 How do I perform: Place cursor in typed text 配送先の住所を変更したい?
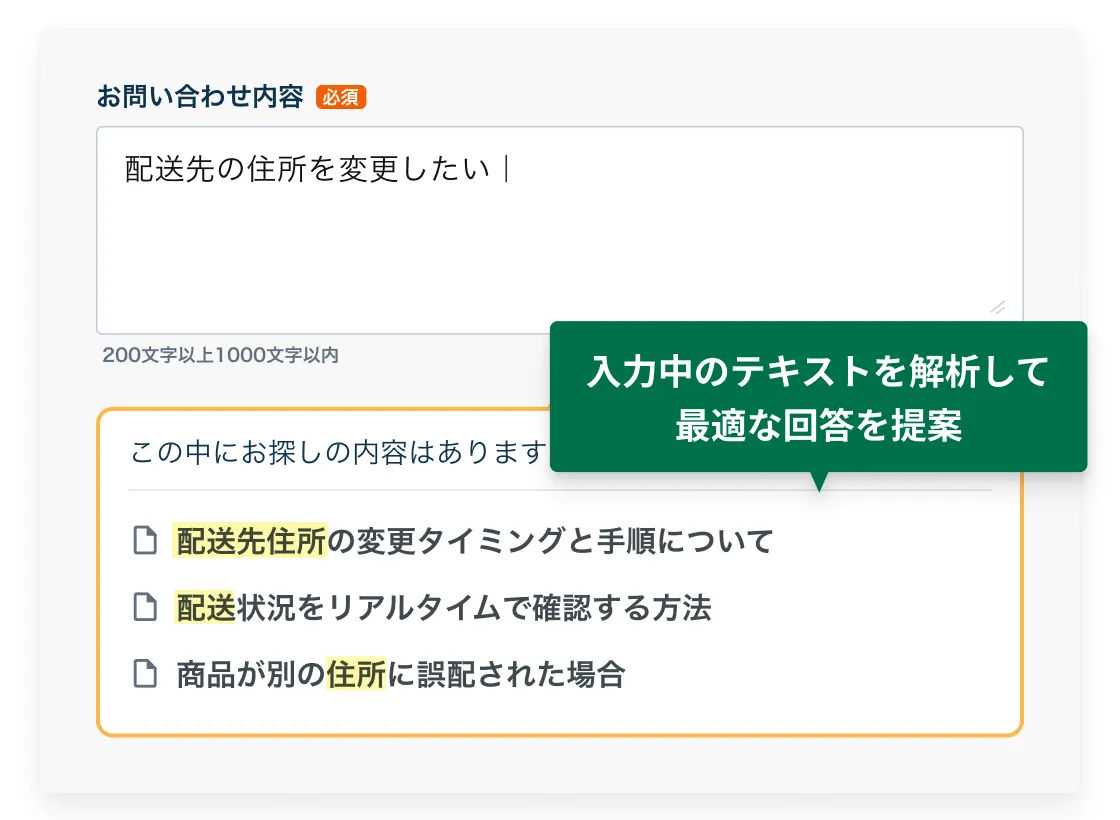(308, 169)
